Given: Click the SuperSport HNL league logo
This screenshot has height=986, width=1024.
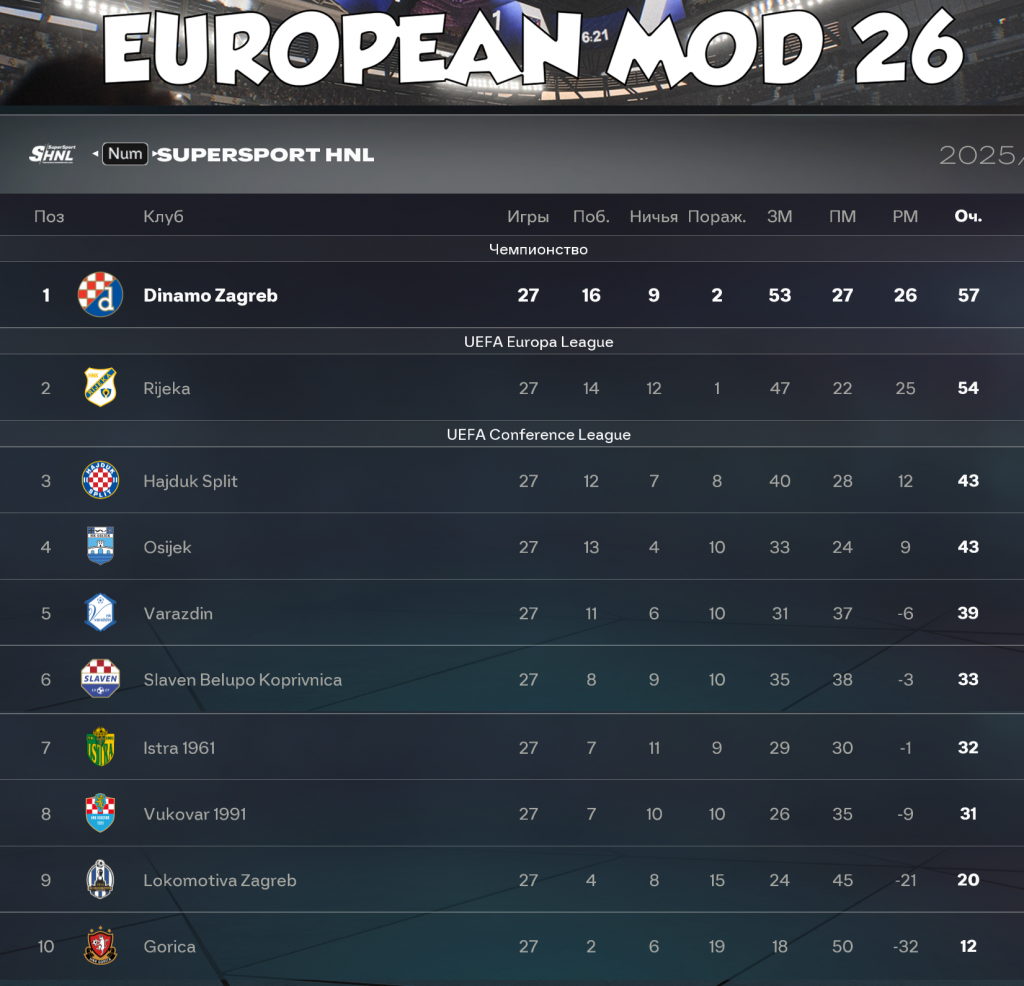Looking at the screenshot, I should 51,154.
